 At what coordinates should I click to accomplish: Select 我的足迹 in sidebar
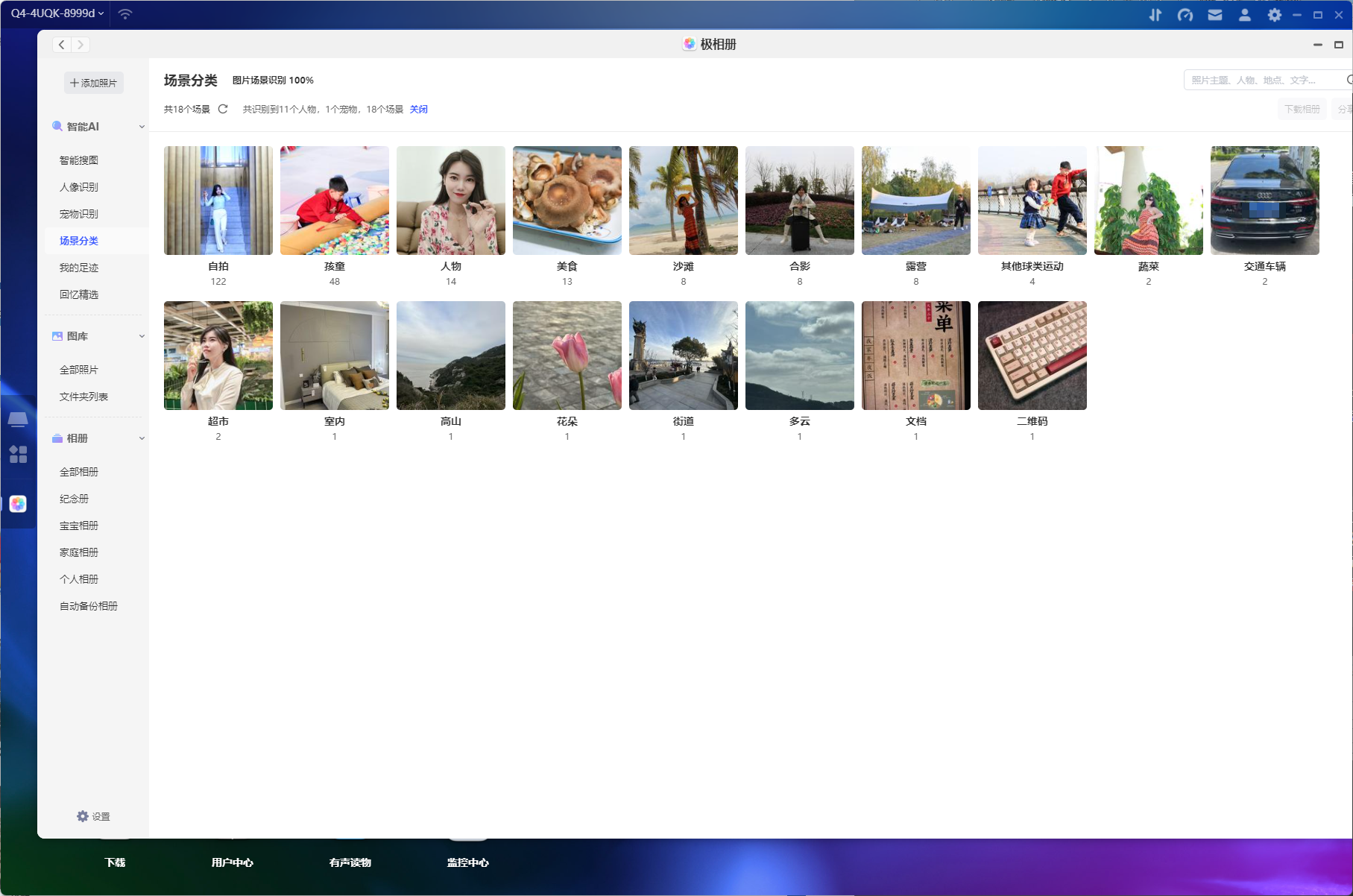pos(79,268)
